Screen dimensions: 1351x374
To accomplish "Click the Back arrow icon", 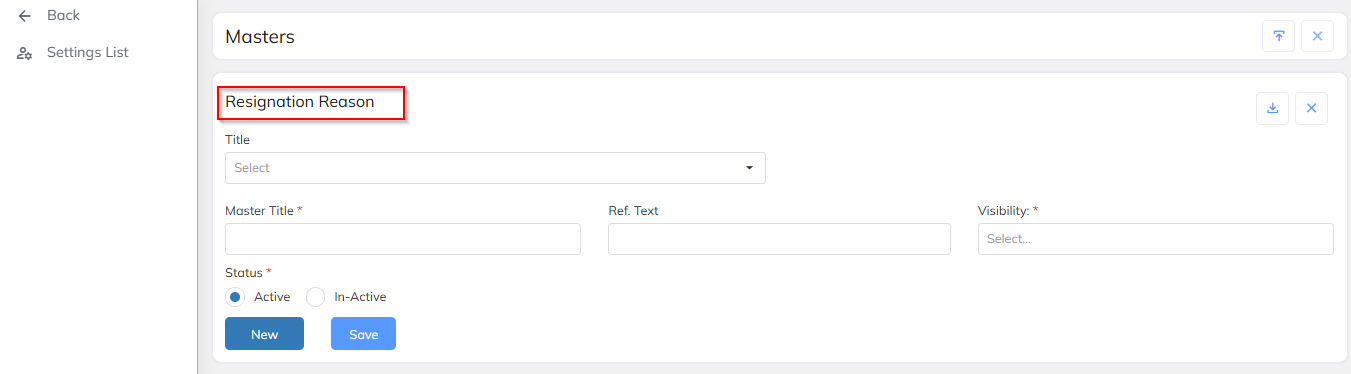I will click(25, 16).
